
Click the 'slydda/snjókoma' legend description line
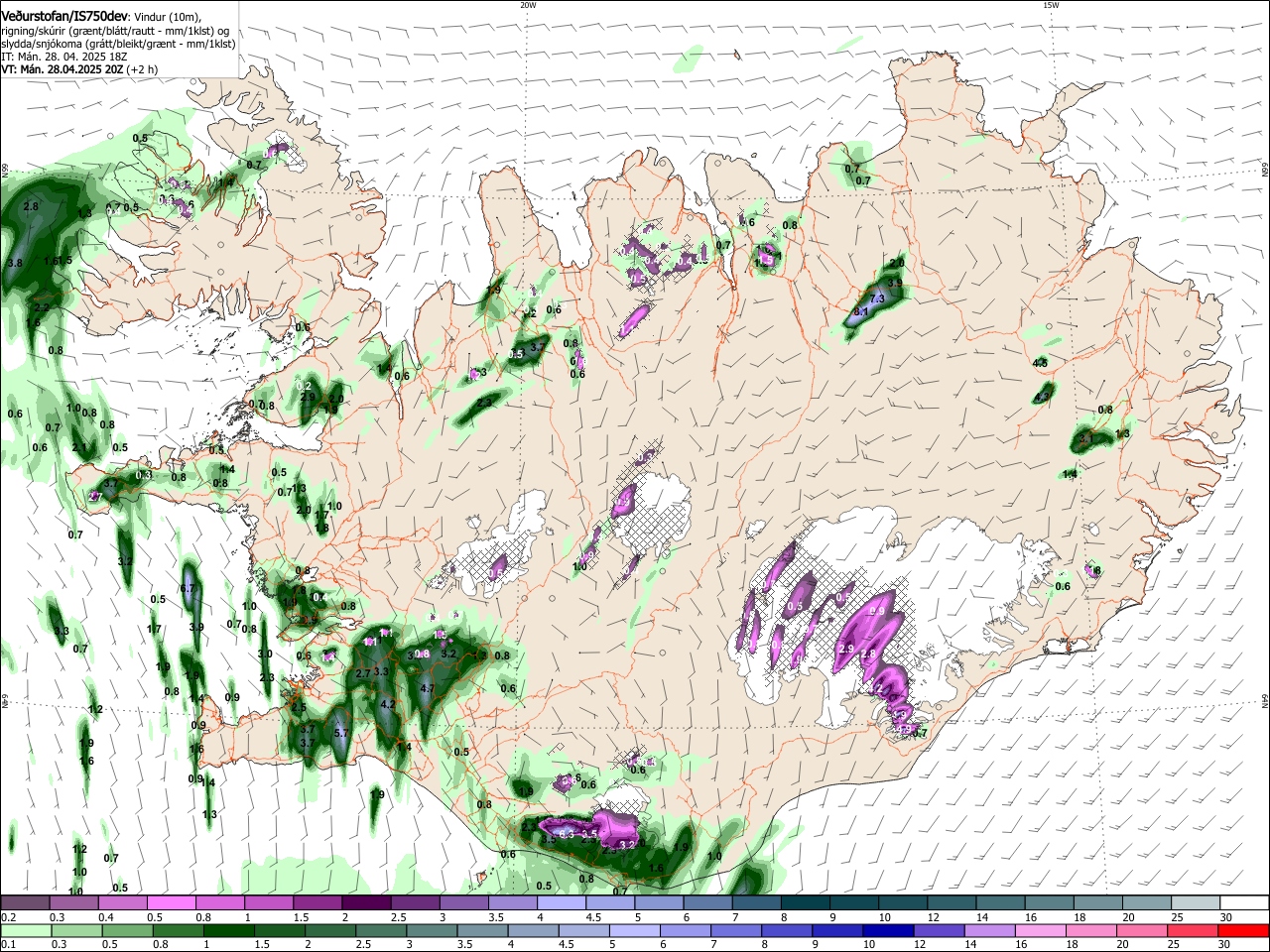click(x=118, y=44)
